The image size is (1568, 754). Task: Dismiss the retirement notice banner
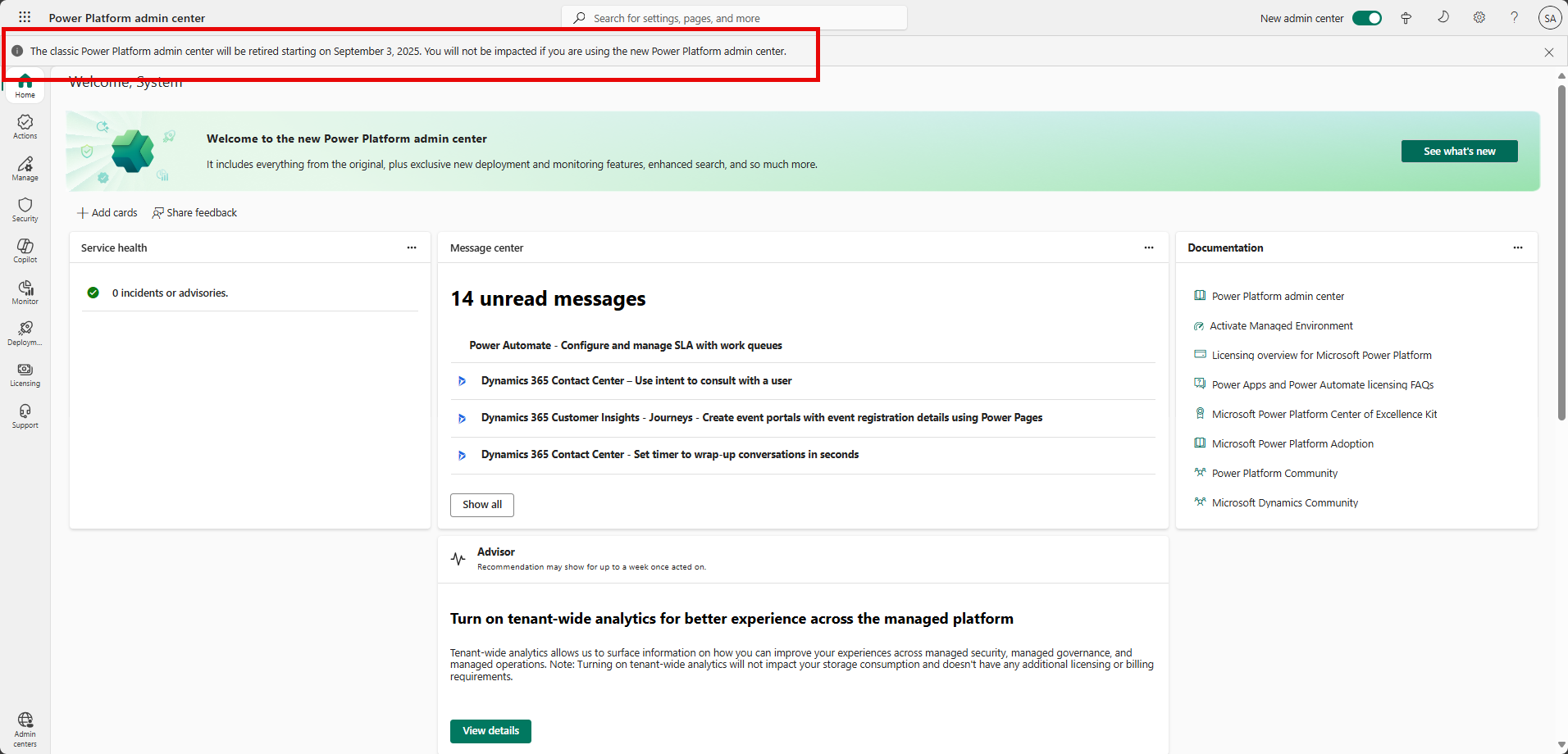[1548, 52]
